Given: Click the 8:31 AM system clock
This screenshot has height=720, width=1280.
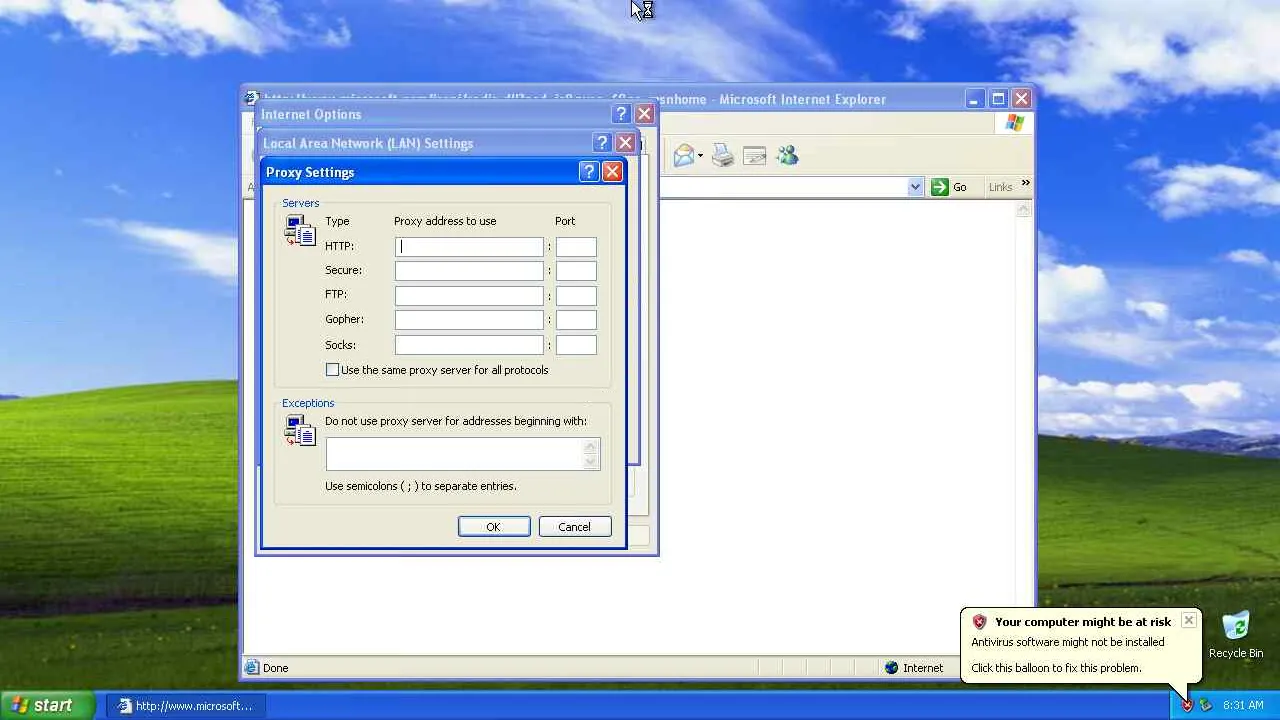Looking at the screenshot, I should pos(1243,705).
